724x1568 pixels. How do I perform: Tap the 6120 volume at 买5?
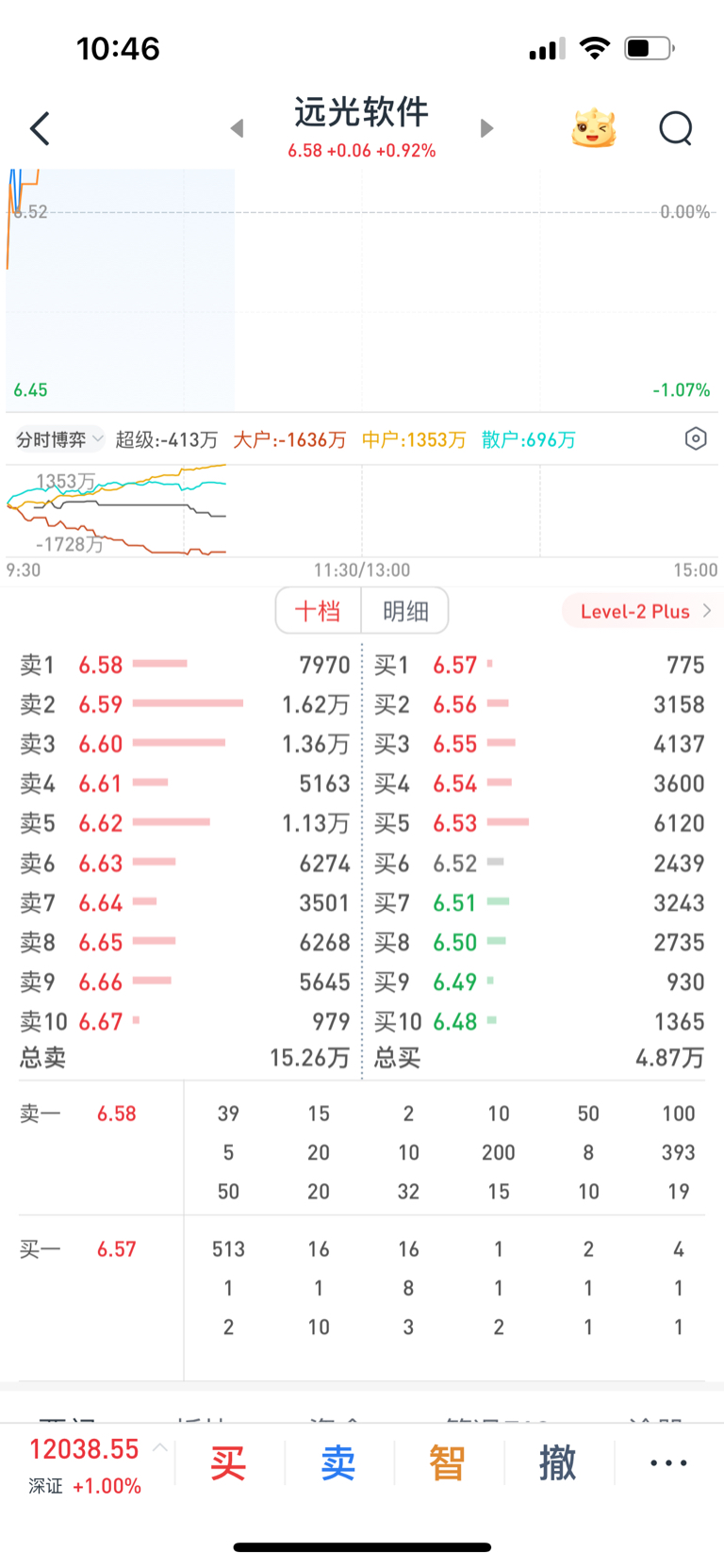(x=680, y=823)
